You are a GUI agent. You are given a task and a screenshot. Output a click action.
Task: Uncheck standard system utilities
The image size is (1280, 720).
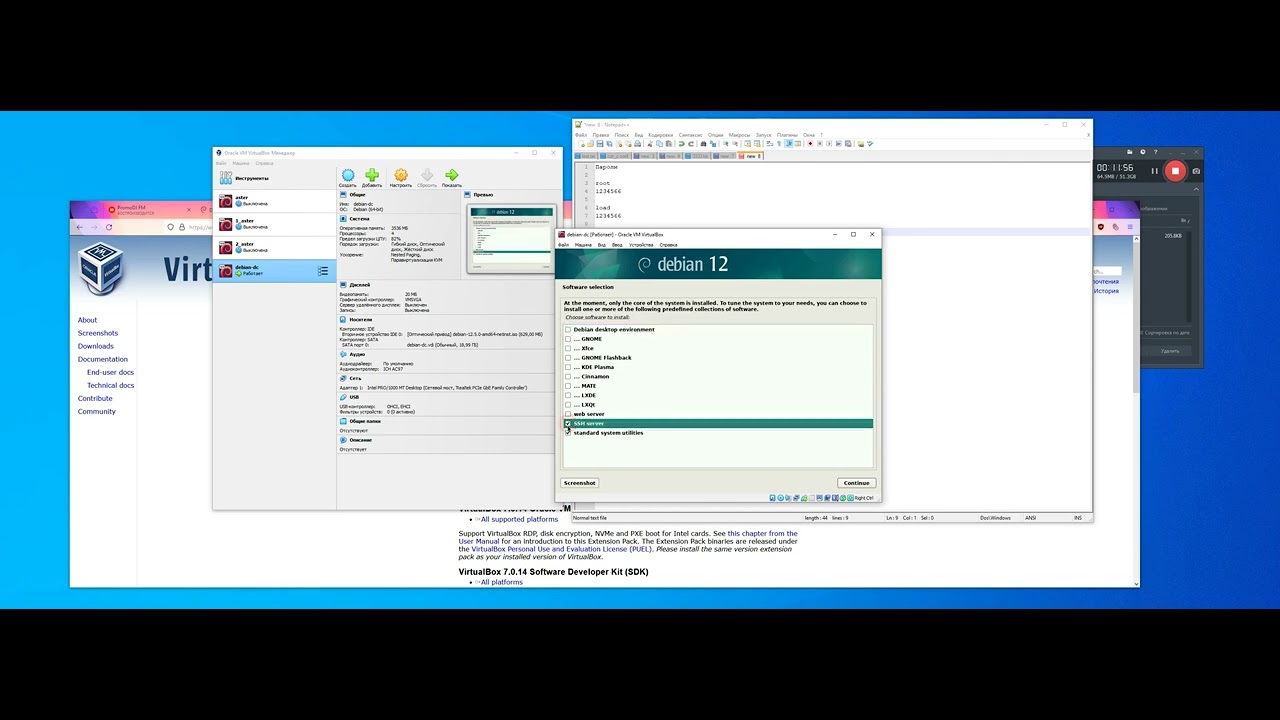point(568,433)
